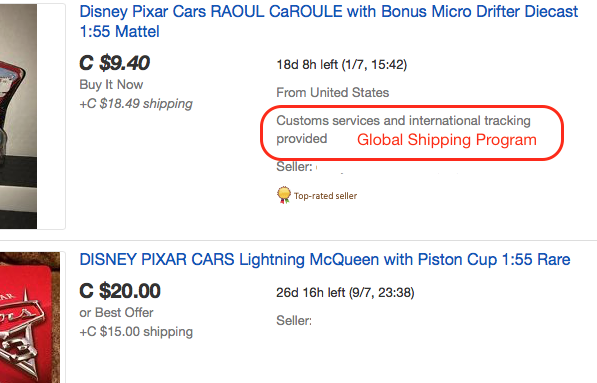Click the Seller label in second listing
Viewport: 597px width, 383px height.
294,321
